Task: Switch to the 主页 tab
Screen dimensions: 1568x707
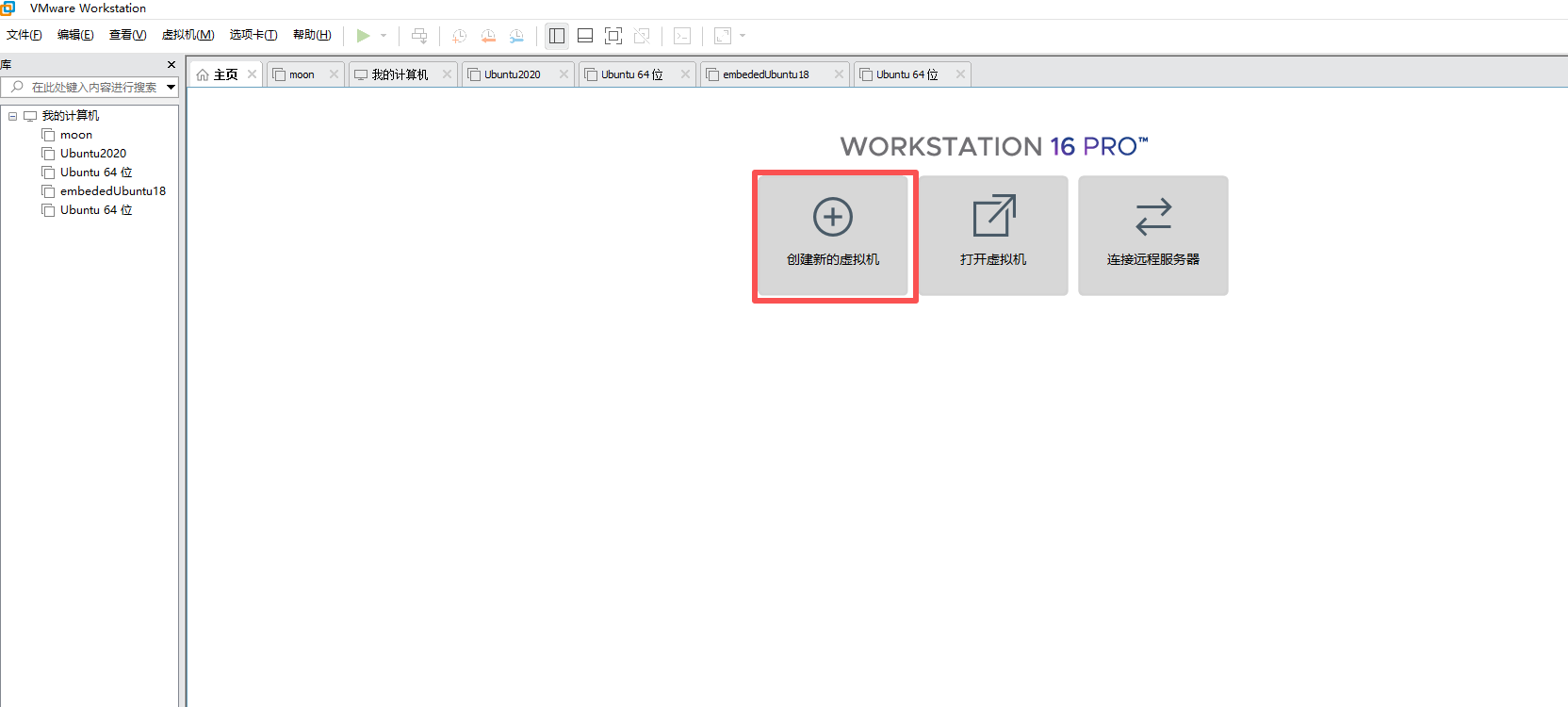Action: [x=225, y=74]
